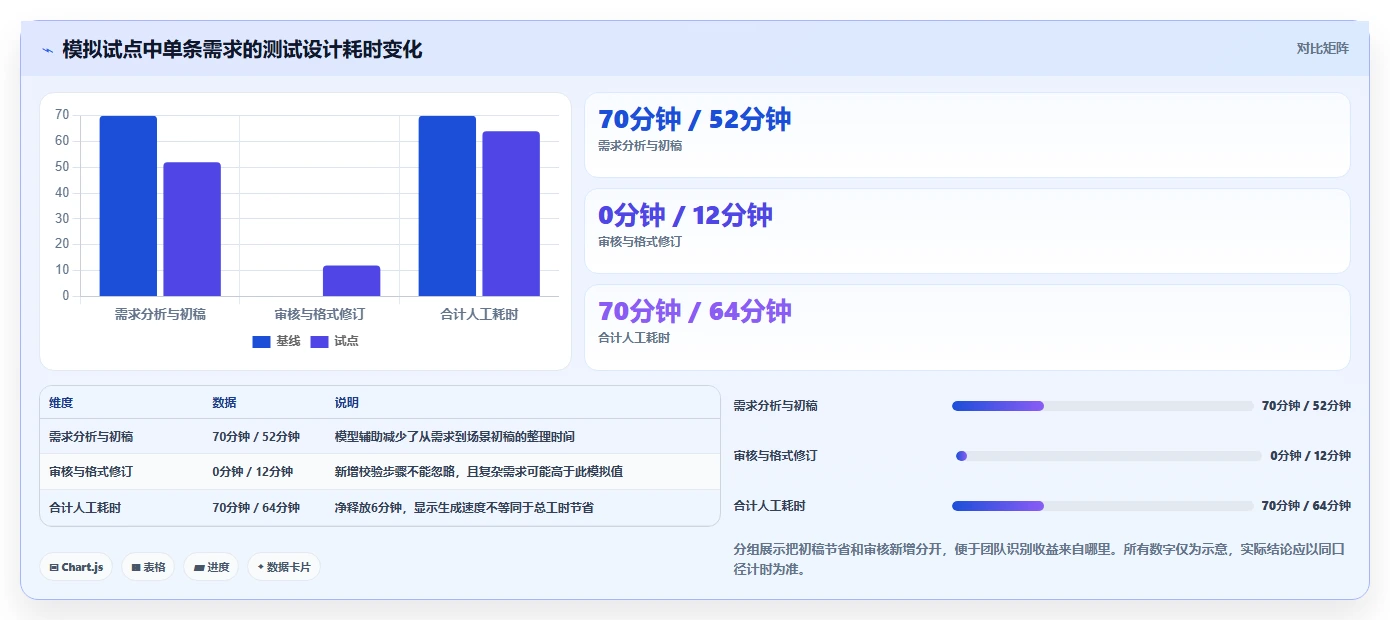Viewport: 1390px width, 620px height.
Task: Click the footnote paragraph starting 分组展示
Action: coord(1040,560)
